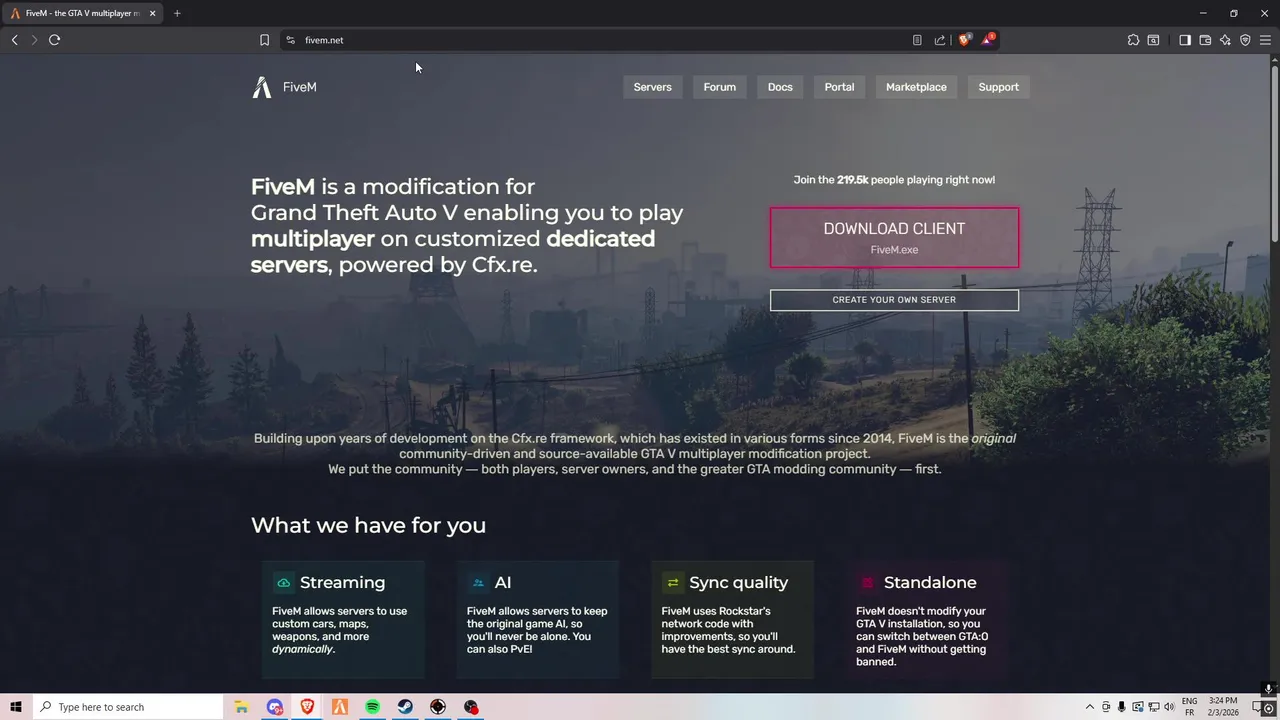Image resolution: width=1280 pixels, height=720 pixels.
Task: Open a new tab with plus button
Action: click(177, 13)
